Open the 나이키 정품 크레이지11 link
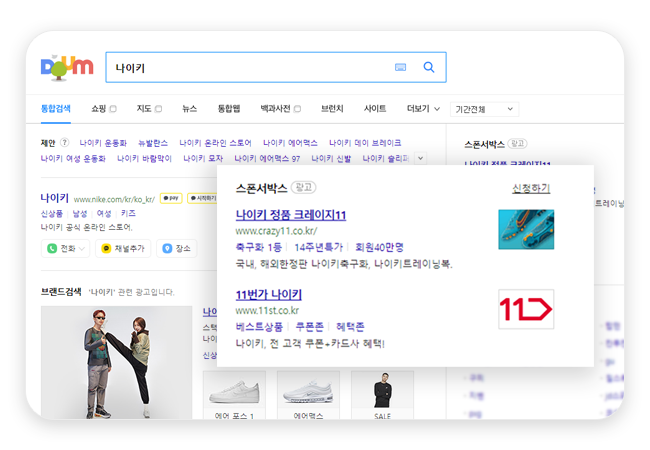 (291, 215)
